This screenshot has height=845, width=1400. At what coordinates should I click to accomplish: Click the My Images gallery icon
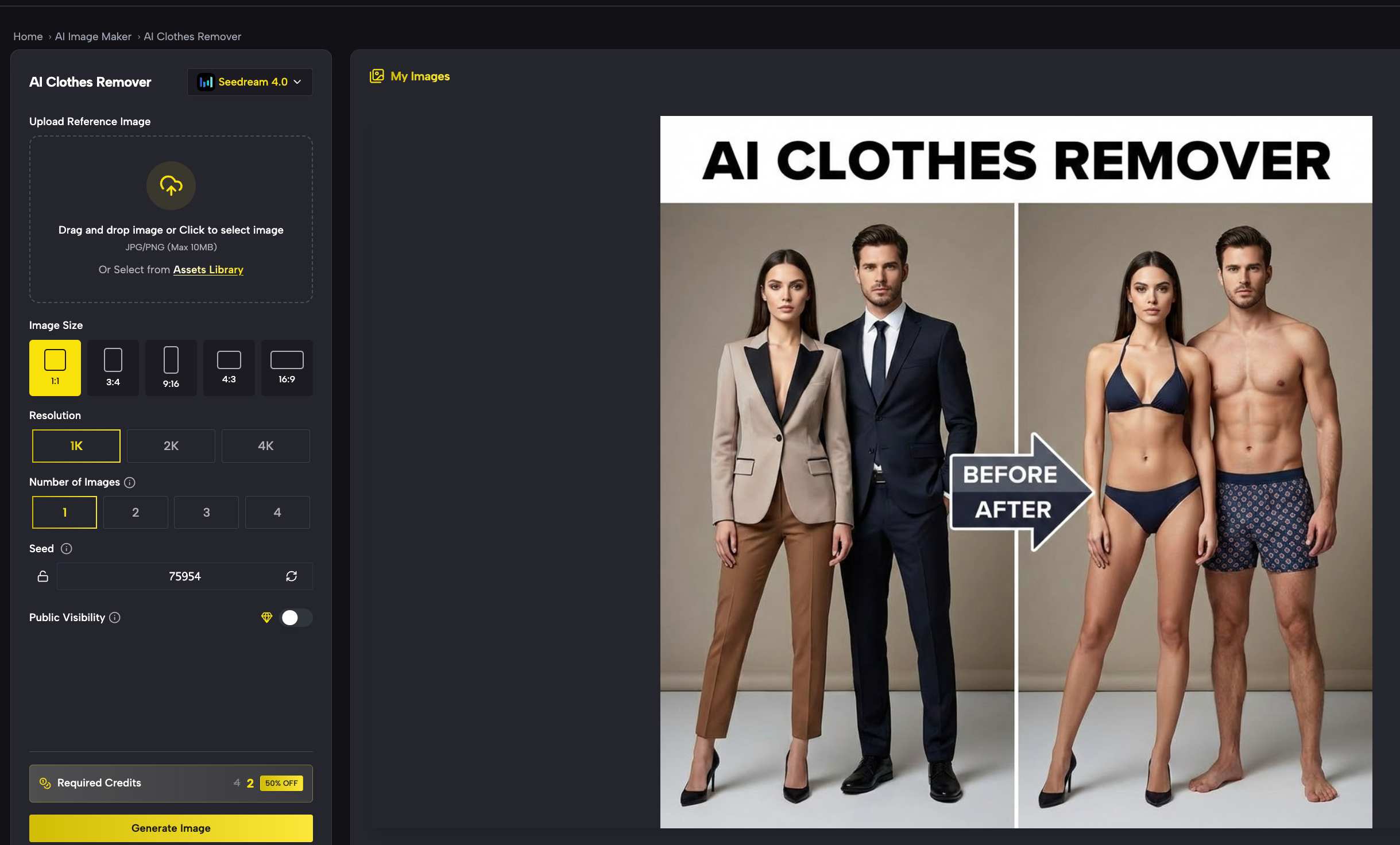(376, 75)
